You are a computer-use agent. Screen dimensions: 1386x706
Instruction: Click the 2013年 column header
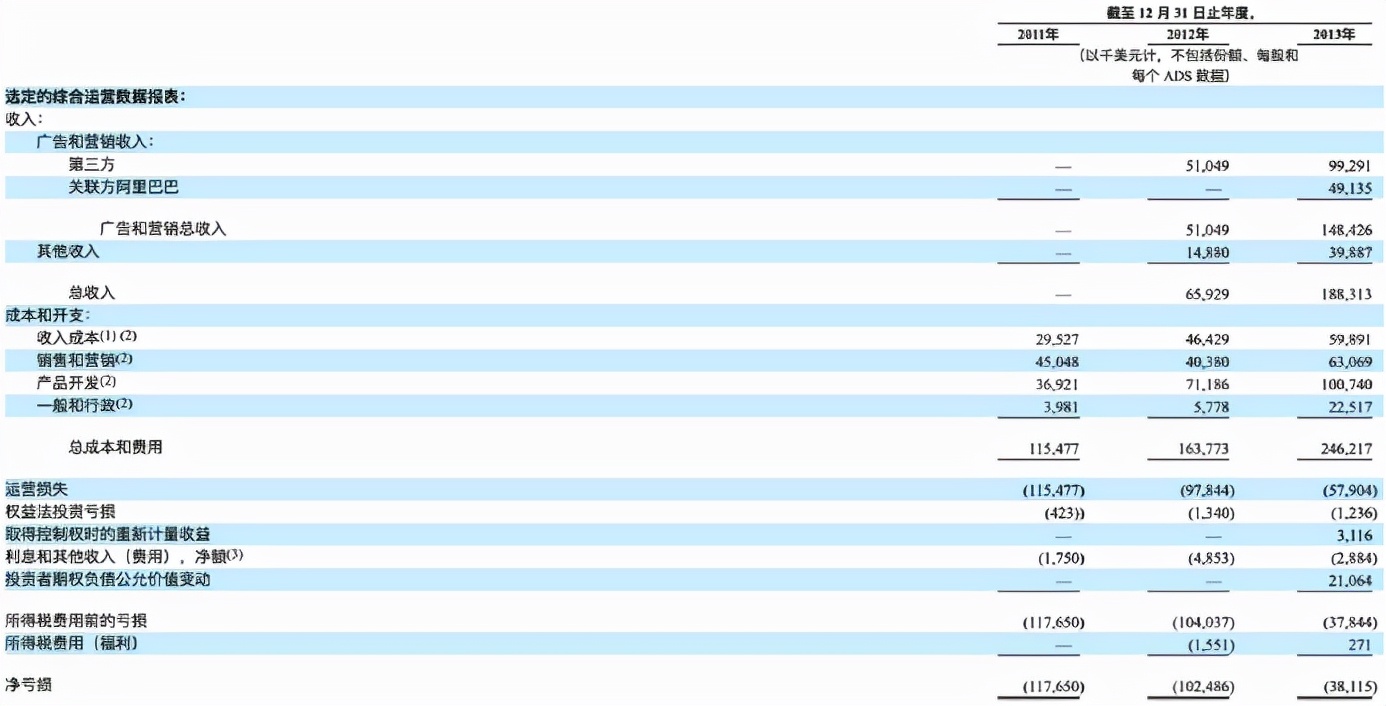click(x=1334, y=34)
